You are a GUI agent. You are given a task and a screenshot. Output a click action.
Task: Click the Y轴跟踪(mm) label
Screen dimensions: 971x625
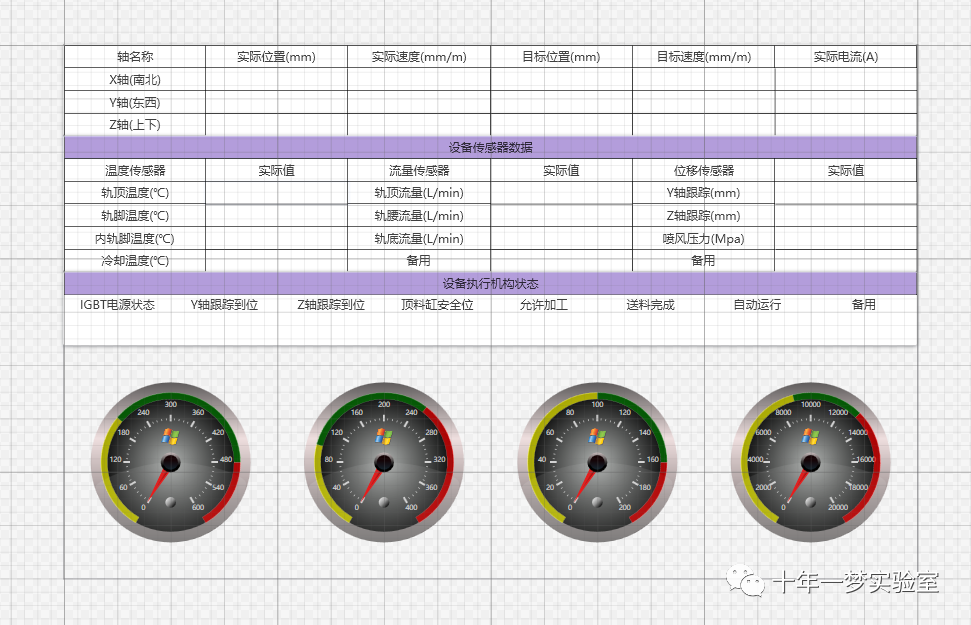703,193
